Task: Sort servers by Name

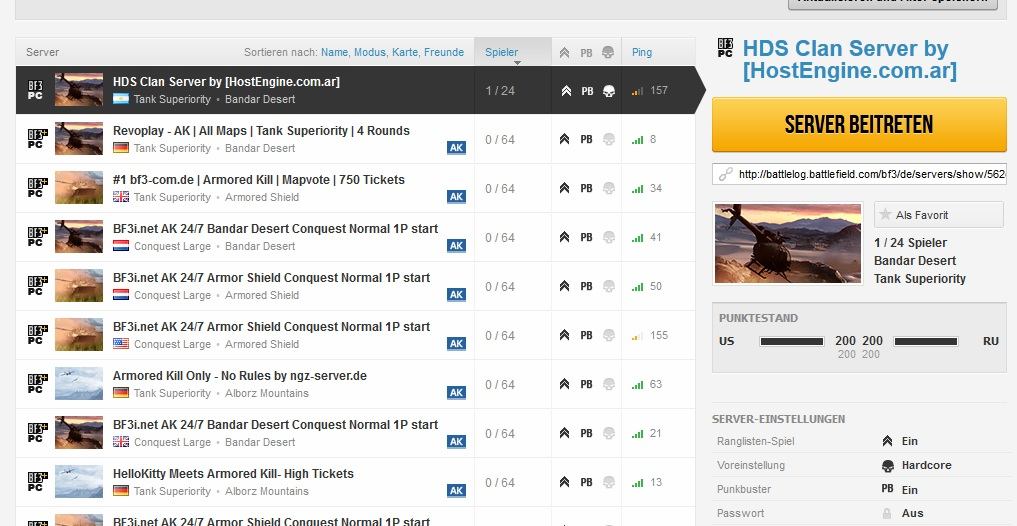Action: 334,52
